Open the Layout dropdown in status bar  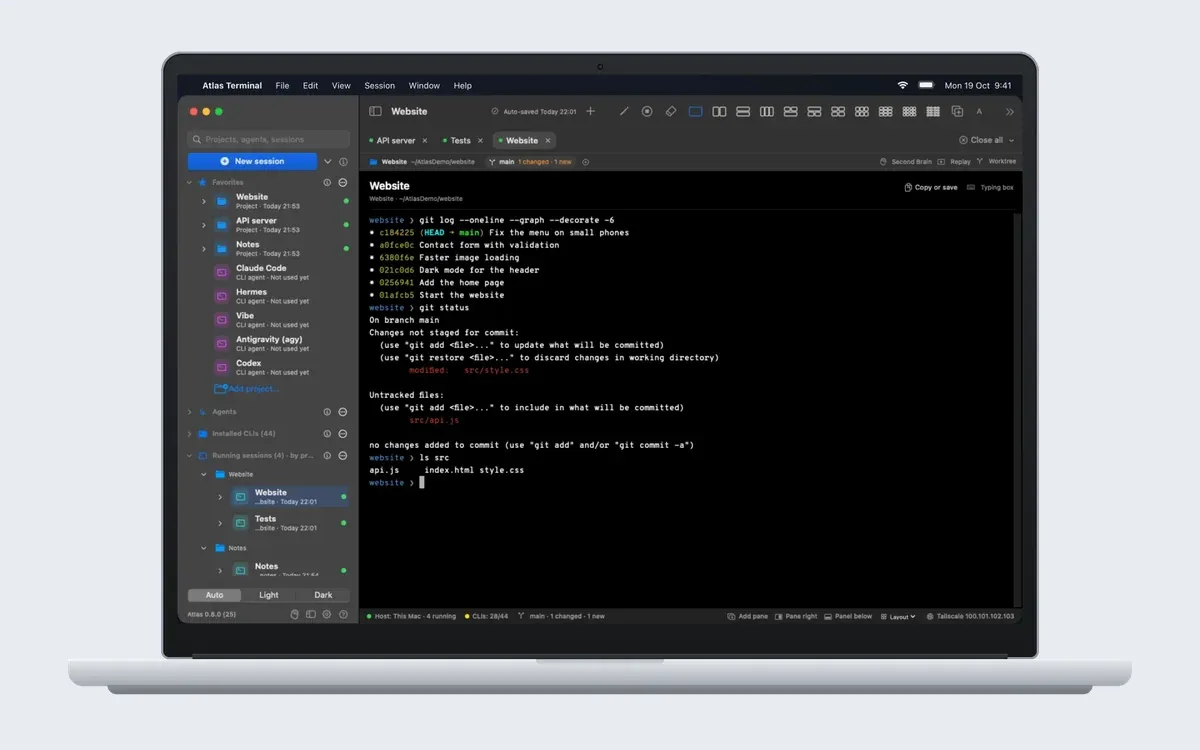(x=898, y=617)
